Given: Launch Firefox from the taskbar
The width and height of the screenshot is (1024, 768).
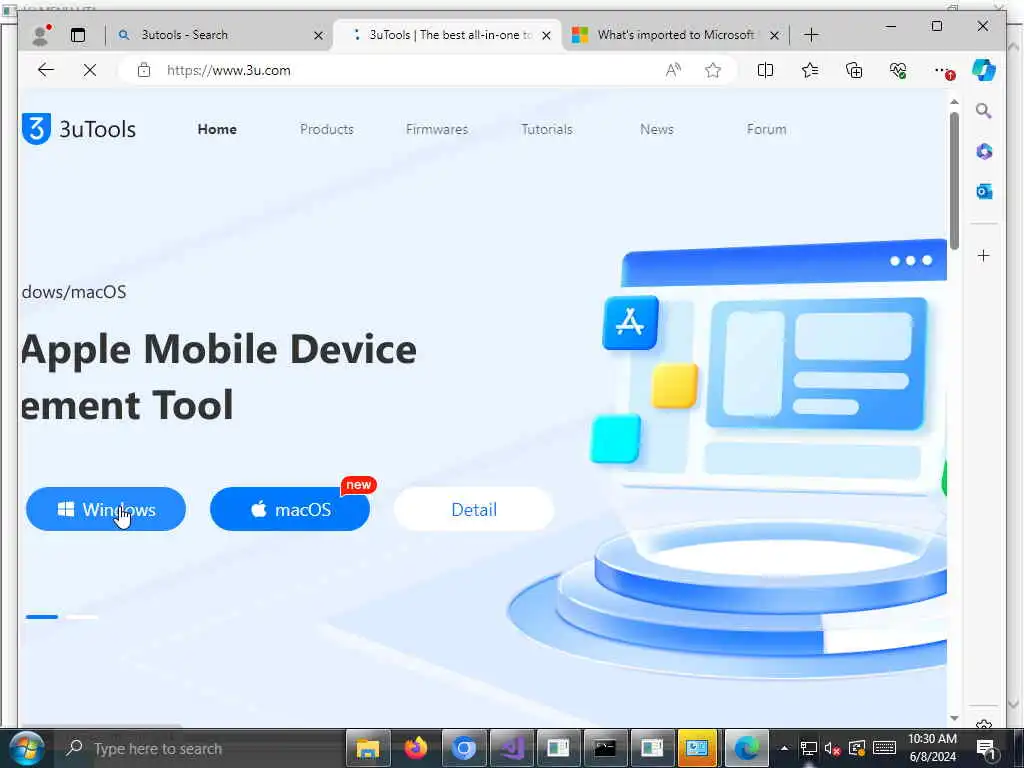Looking at the screenshot, I should pyautogui.click(x=415, y=748).
